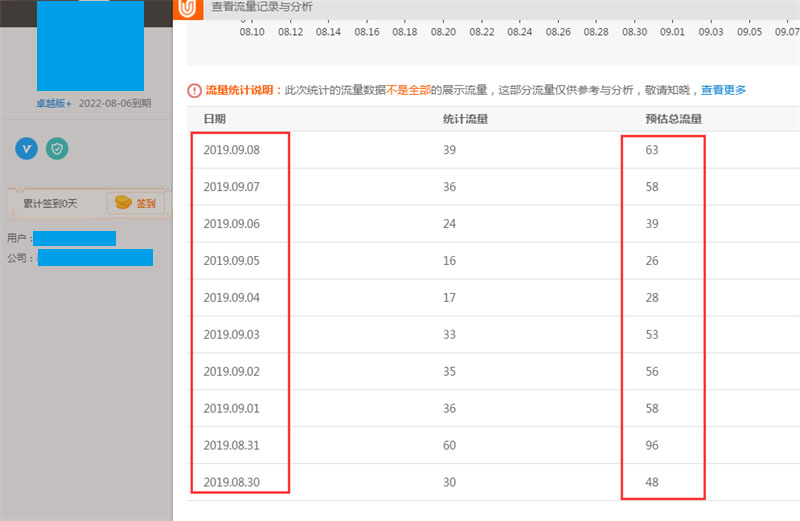800x521 pixels.
Task: Select the date 2019.09.04 cell
Action: coord(232,297)
